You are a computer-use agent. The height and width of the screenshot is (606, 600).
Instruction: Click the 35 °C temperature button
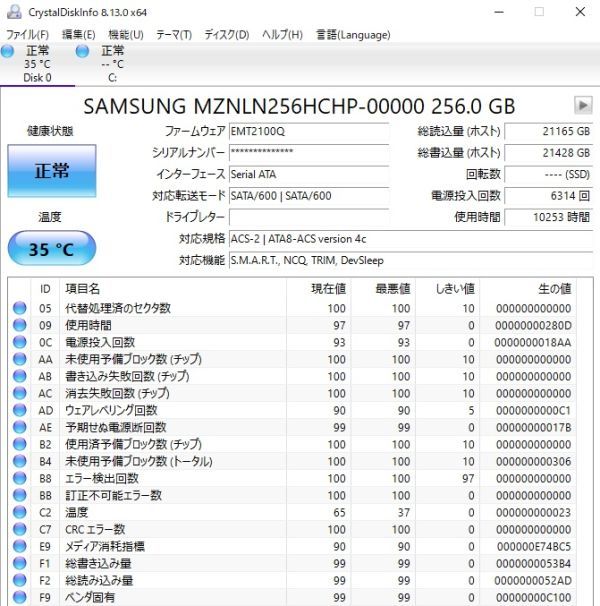[x=52, y=249]
